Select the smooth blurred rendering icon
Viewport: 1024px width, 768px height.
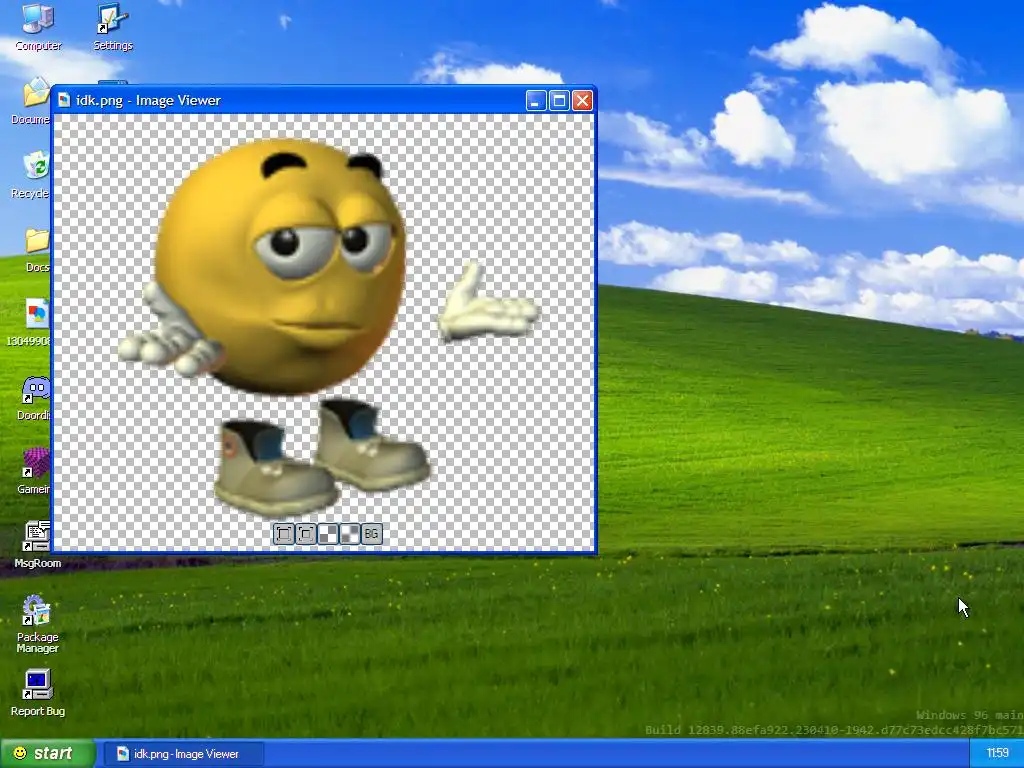pos(350,534)
